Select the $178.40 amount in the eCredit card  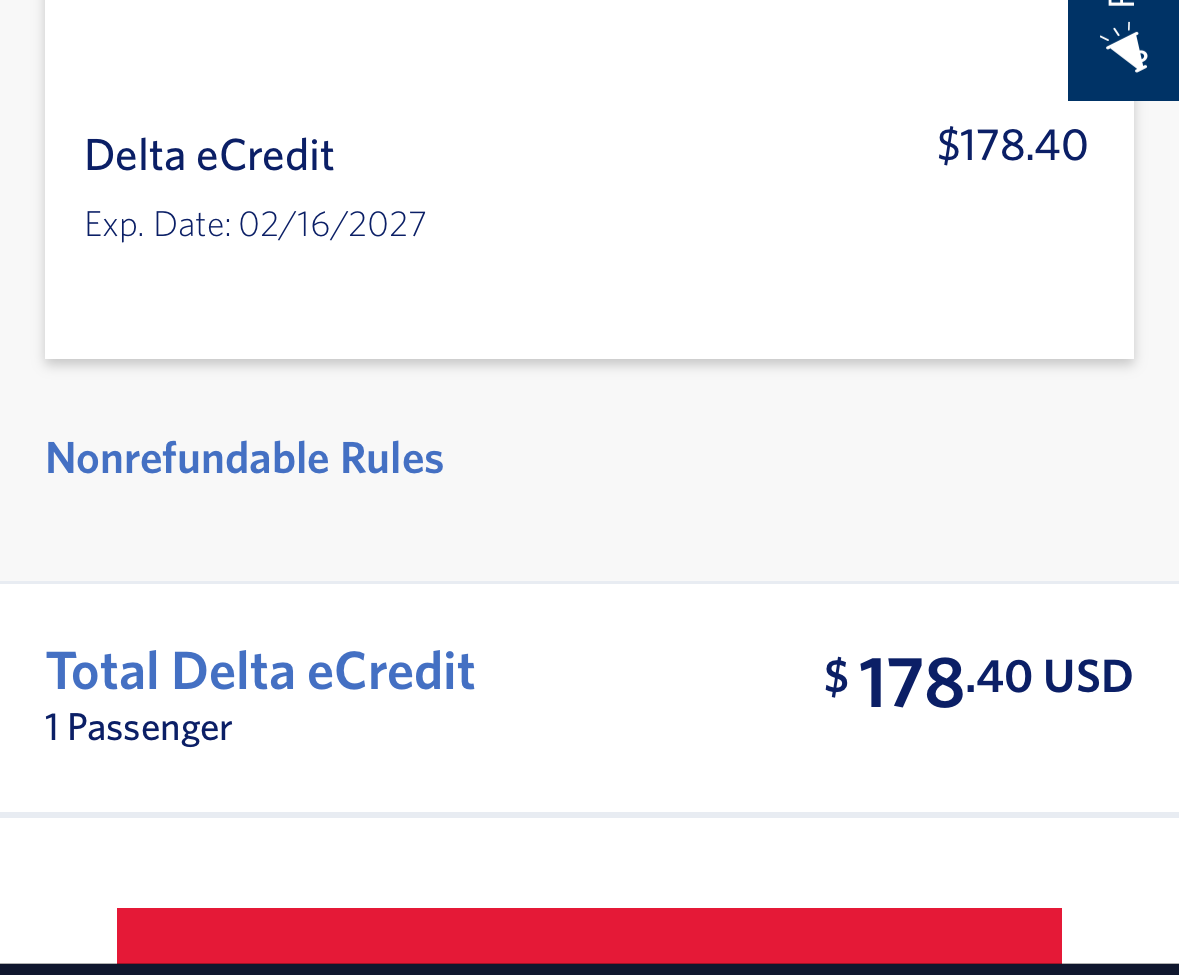tap(1012, 145)
